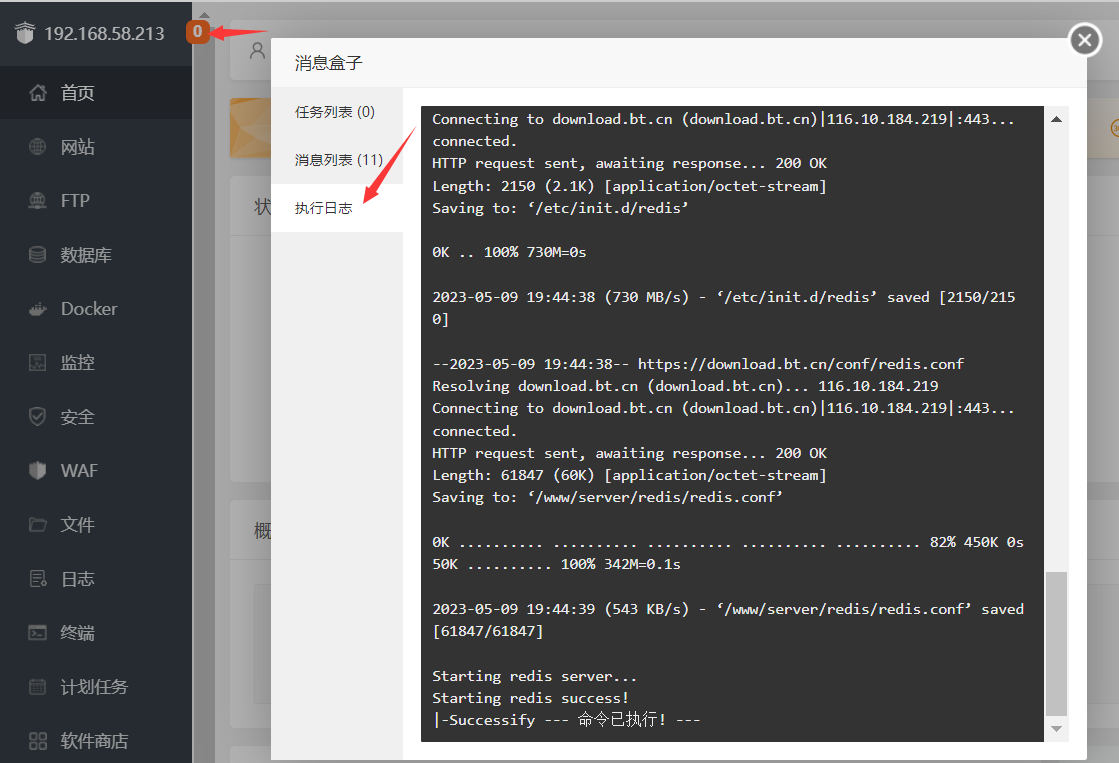Screen dimensions: 1119x763
Task: Open 计划任务 menu item
Action: click(96, 687)
